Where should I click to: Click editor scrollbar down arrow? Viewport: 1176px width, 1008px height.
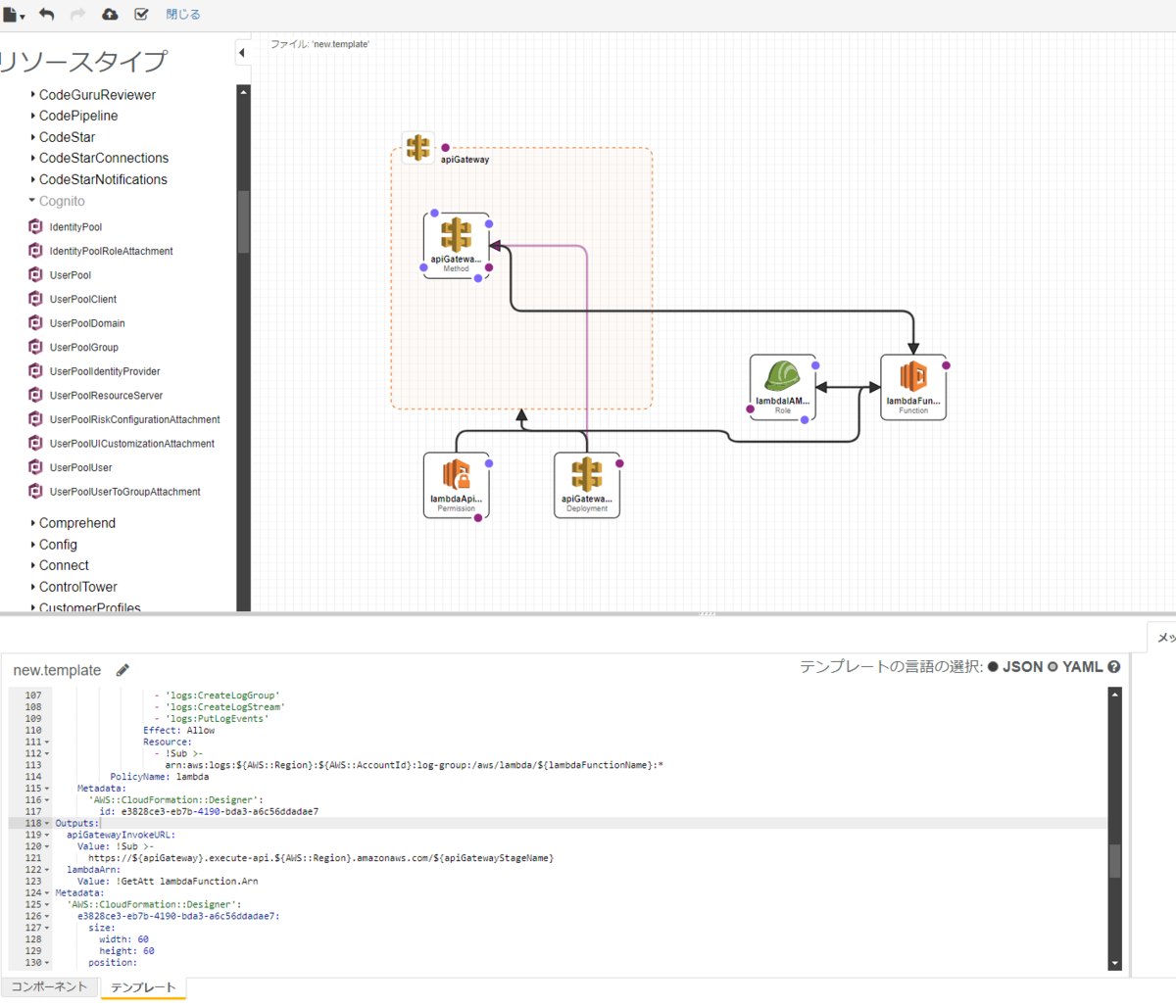tap(1114, 964)
